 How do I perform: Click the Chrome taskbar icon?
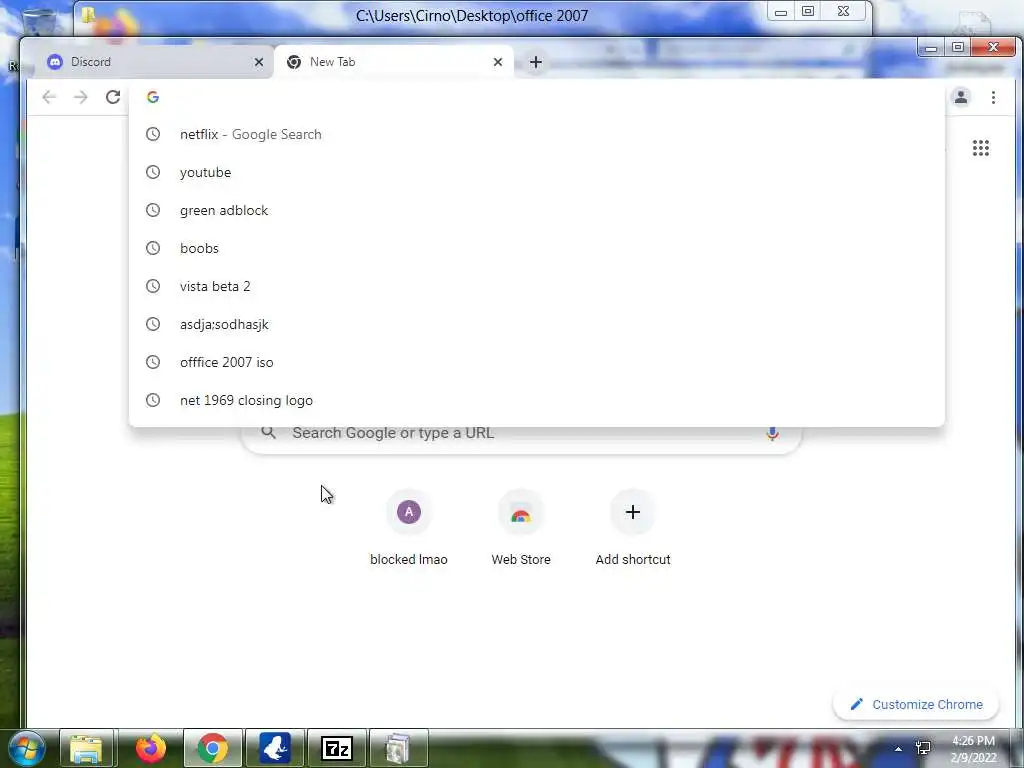pyautogui.click(x=213, y=748)
